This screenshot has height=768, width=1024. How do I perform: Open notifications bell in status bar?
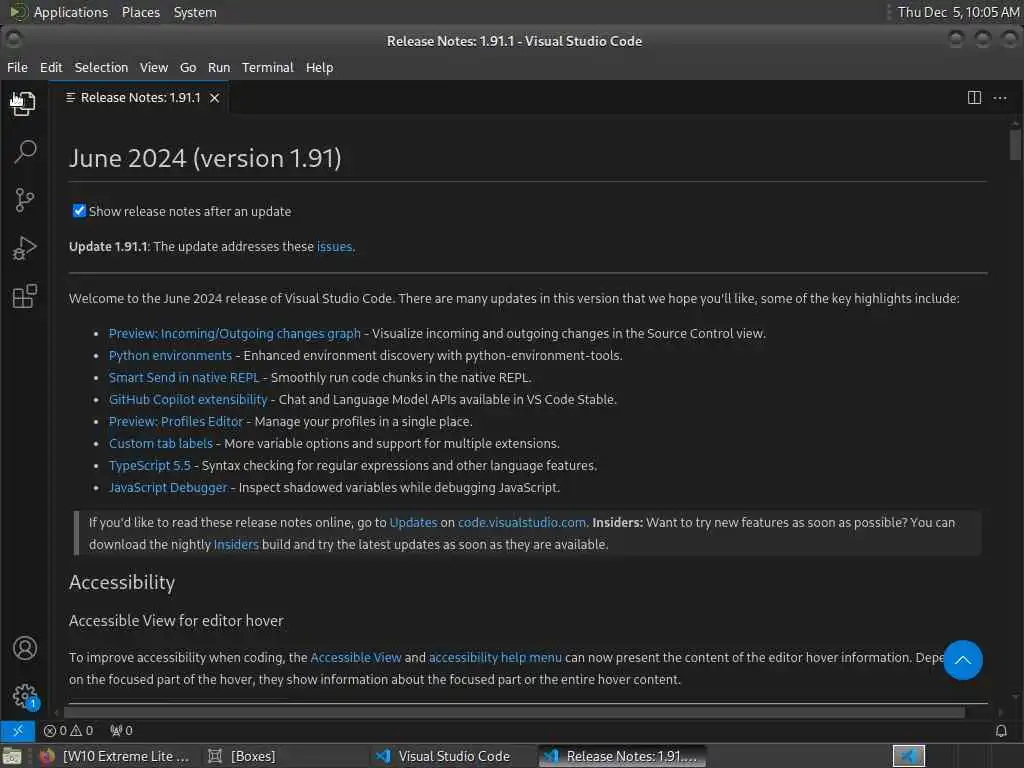(x=1000, y=730)
